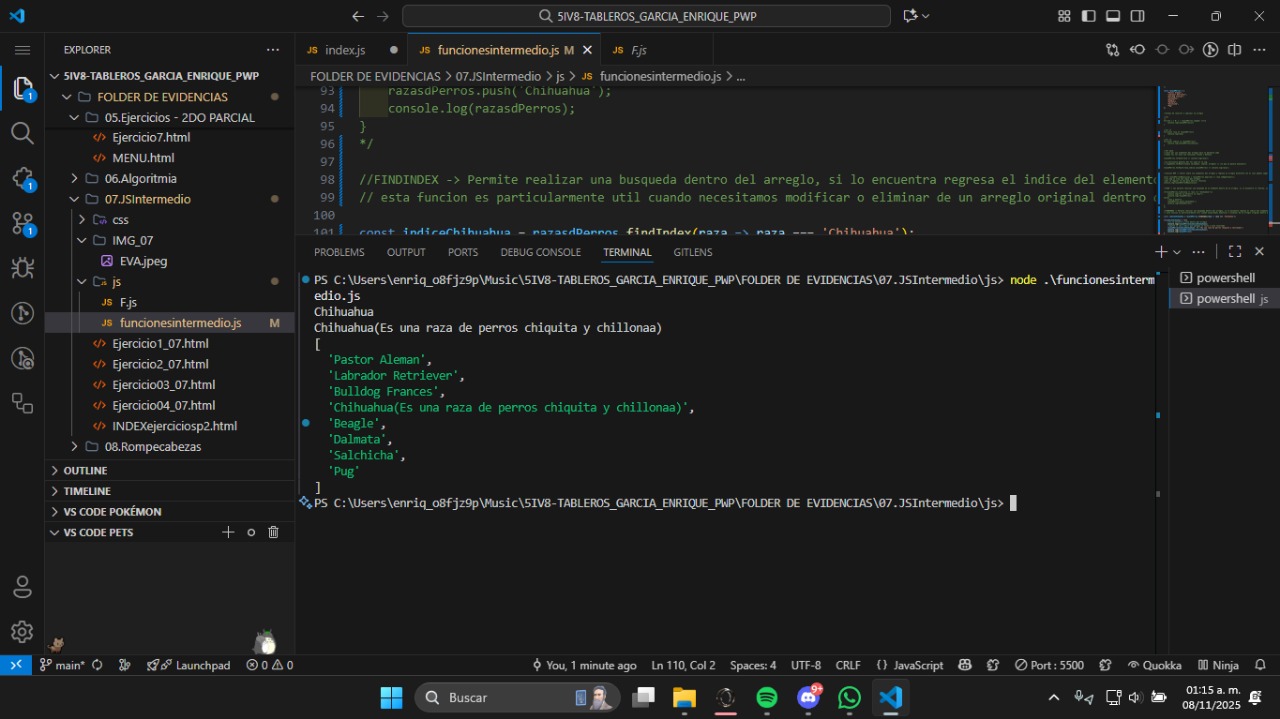Switch to the F.js editor tab
This screenshot has width=1280, height=719.
click(638, 49)
